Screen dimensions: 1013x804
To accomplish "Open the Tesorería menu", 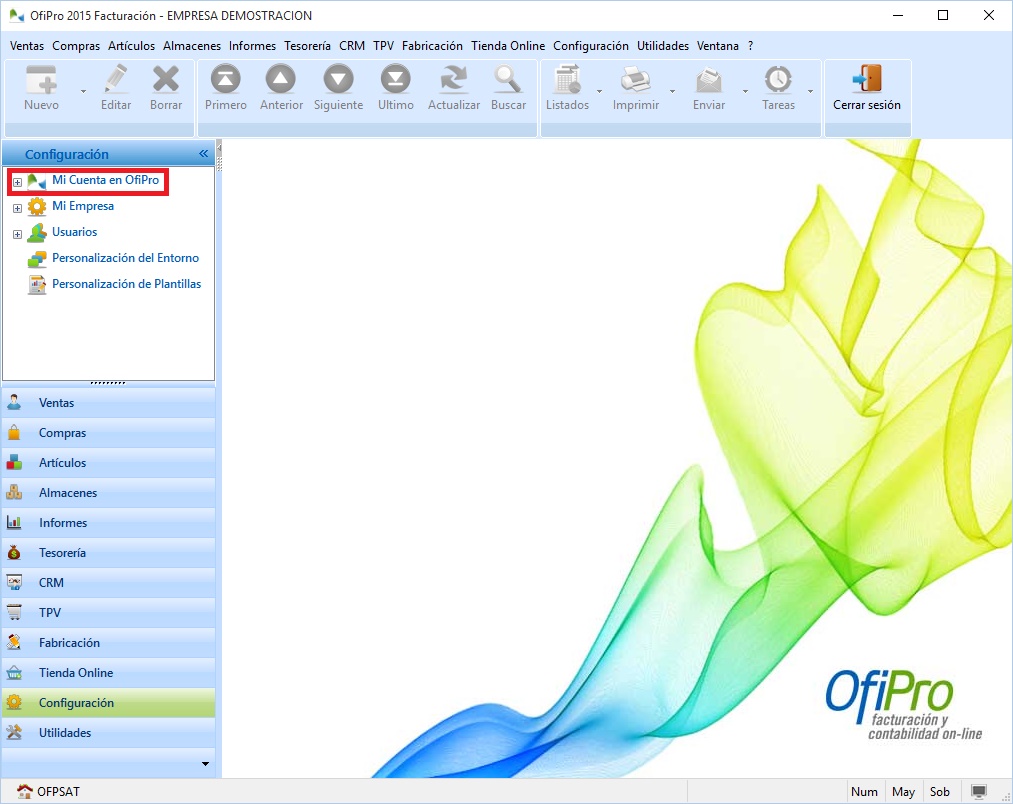I will click(307, 46).
